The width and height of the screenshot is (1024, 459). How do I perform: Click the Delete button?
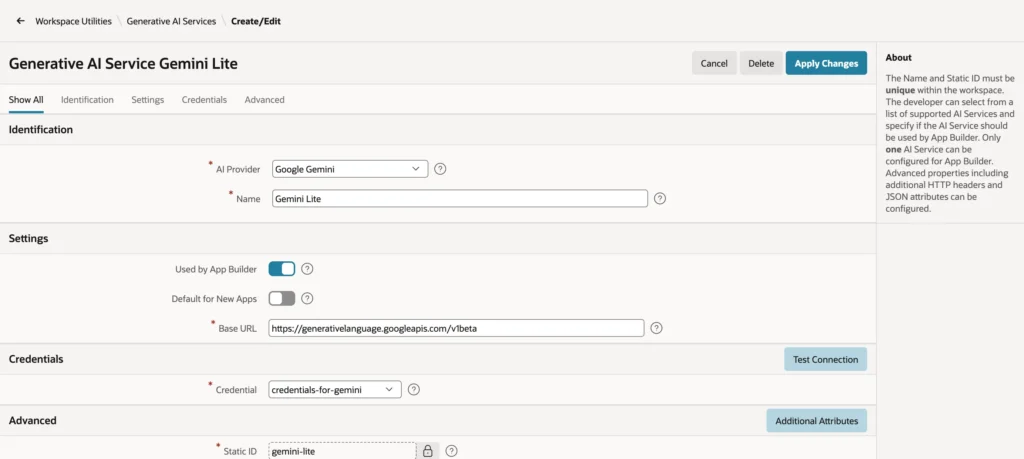tap(761, 63)
